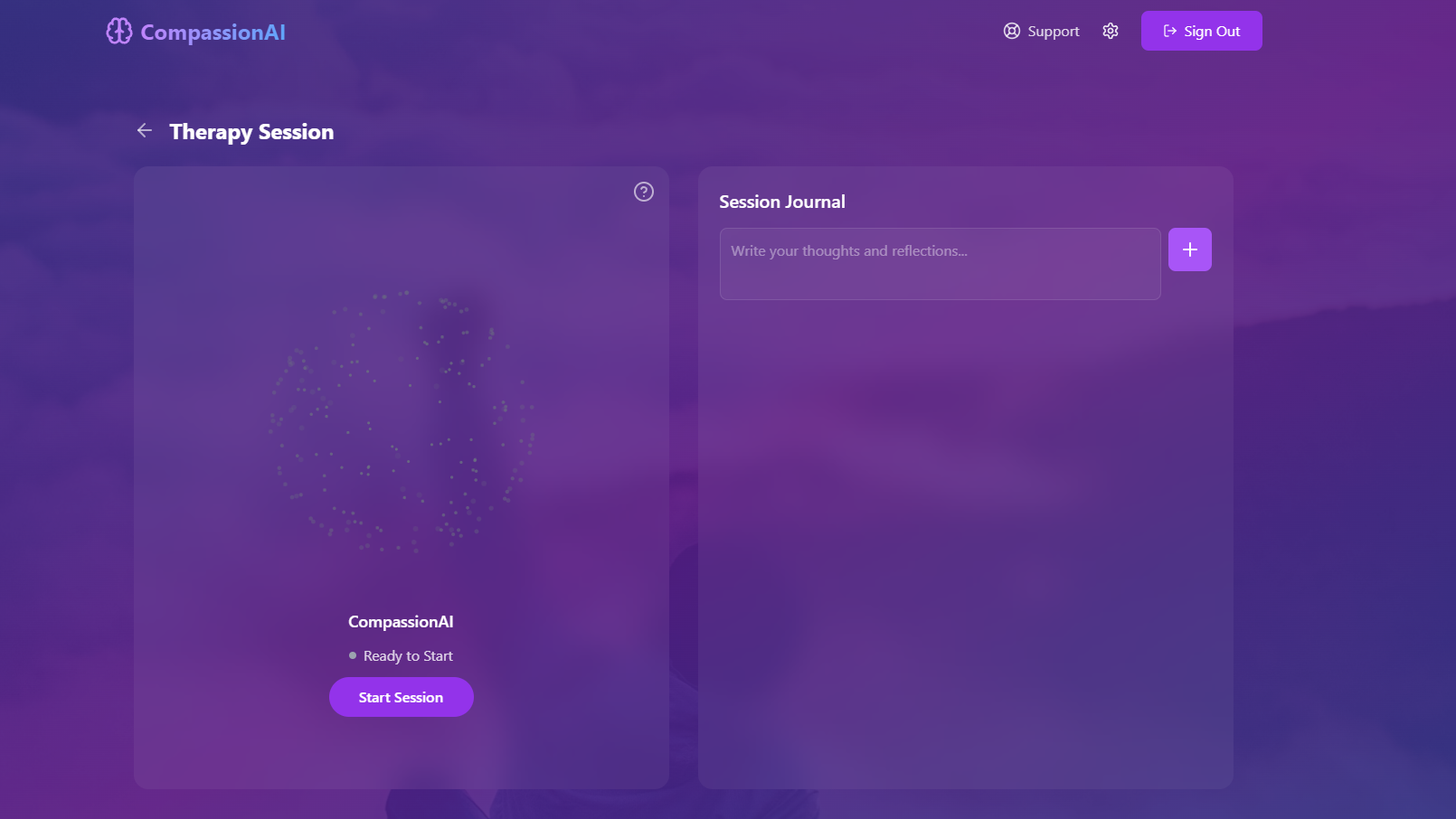Click the Session Journal heading
Screen dimensions: 1456x819
pyautogui.click(x=782, y=202)
